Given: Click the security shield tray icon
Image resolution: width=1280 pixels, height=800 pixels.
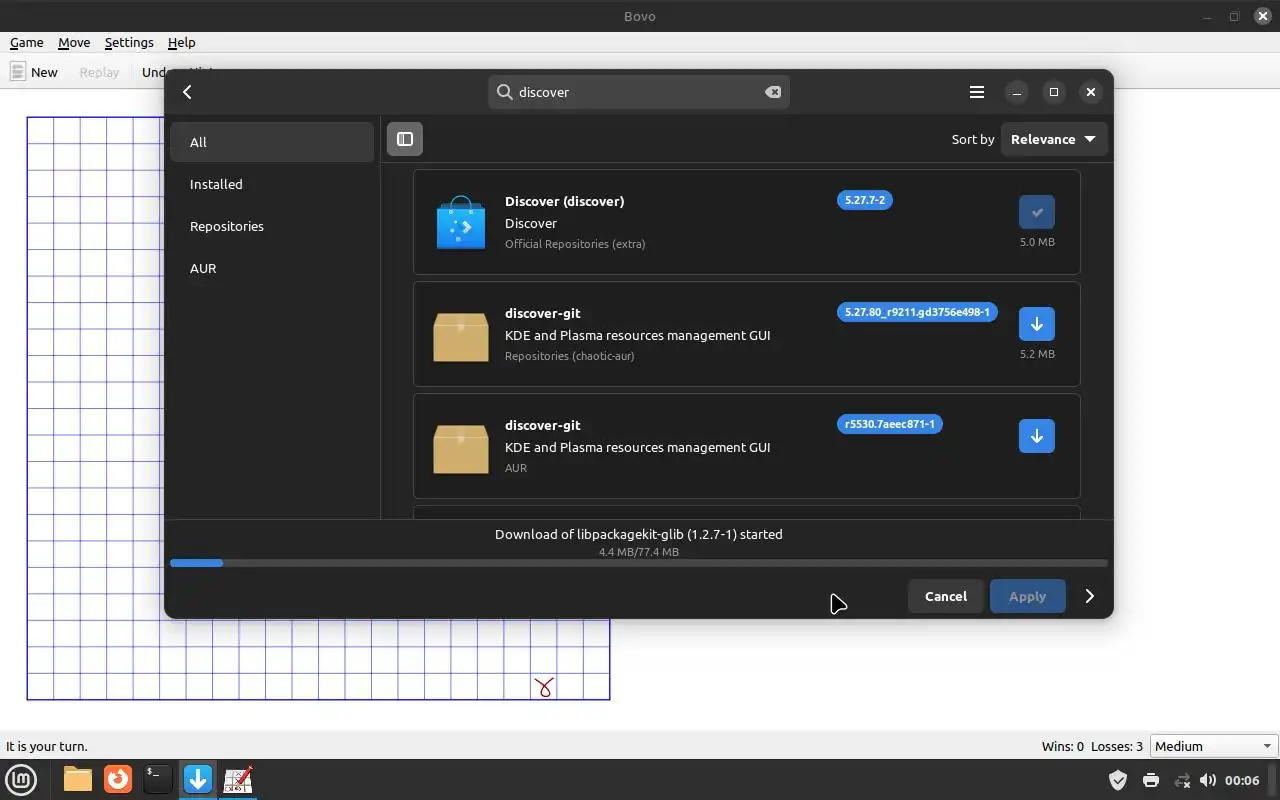Looking at the screenshot, I should [x=1118, y=780].
